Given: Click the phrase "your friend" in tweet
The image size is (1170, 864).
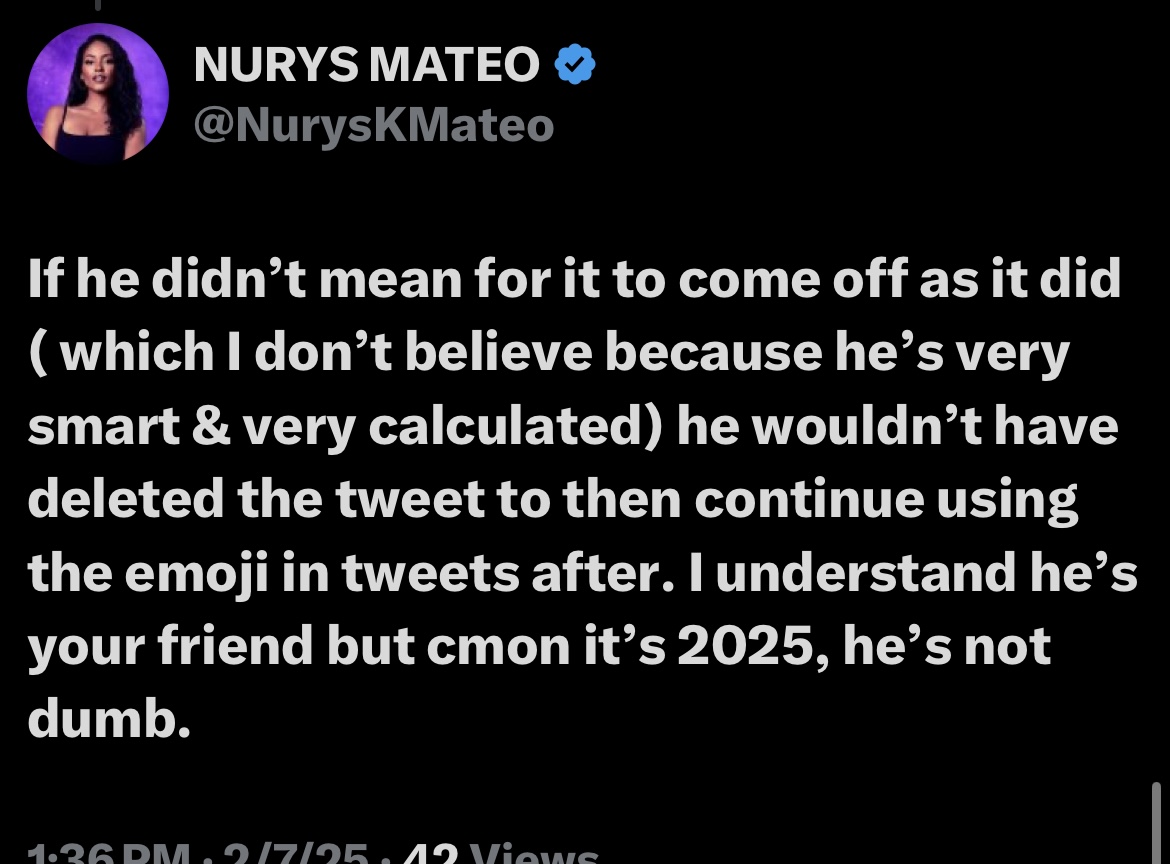Looking at the screenshot, I should [170, 647].
